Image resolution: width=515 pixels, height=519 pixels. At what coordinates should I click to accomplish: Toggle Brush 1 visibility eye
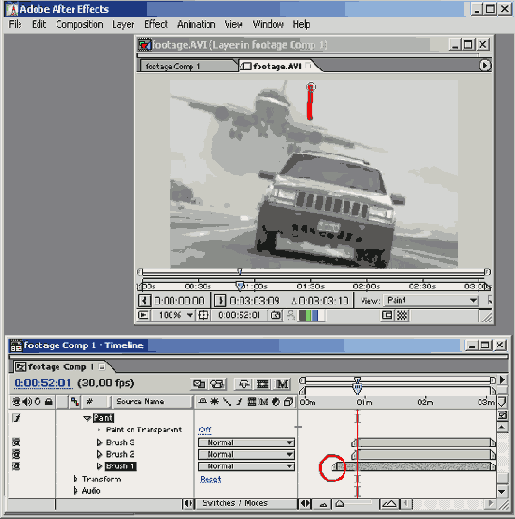click(x=16, y=466)
